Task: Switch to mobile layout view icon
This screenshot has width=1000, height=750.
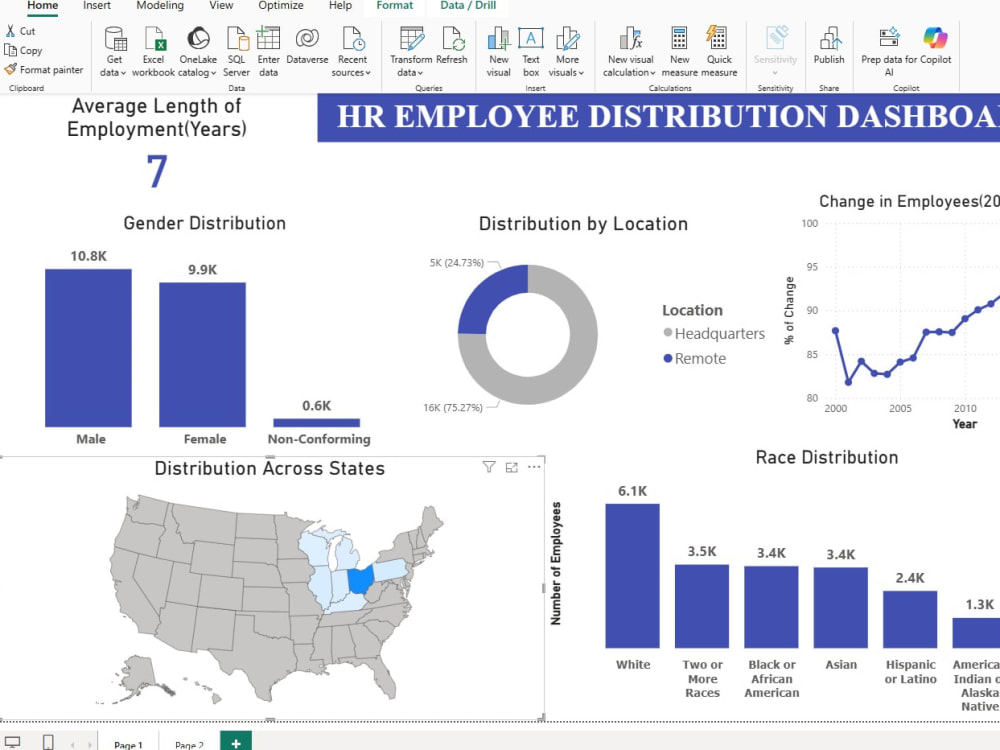Action: click(x=48, y=742)
